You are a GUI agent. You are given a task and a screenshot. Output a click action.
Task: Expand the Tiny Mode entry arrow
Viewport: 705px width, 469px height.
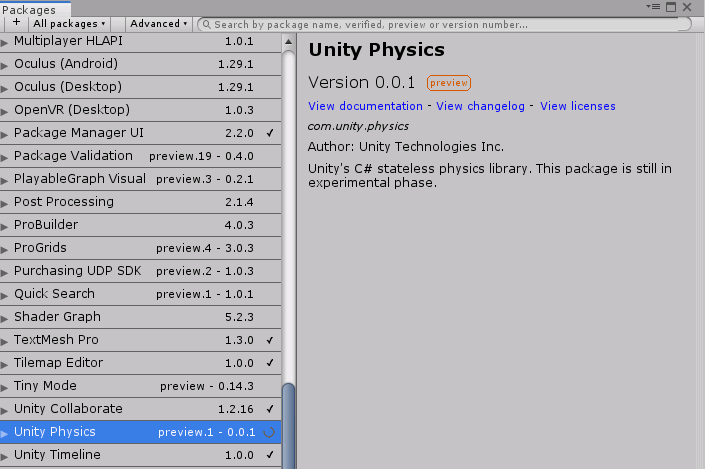coord(4,388)
